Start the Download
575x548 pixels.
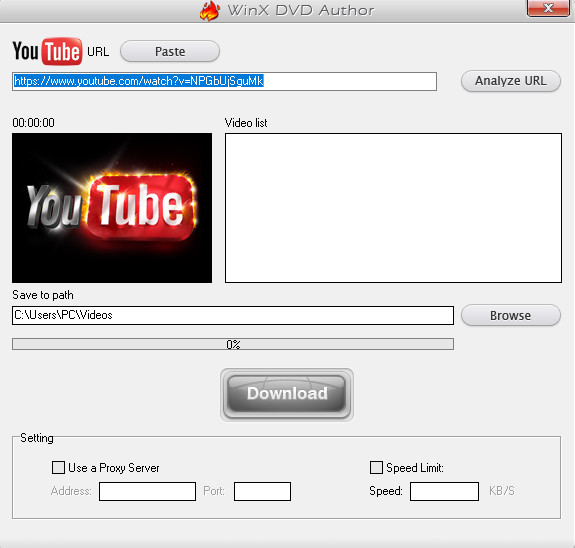coord(287,394)
